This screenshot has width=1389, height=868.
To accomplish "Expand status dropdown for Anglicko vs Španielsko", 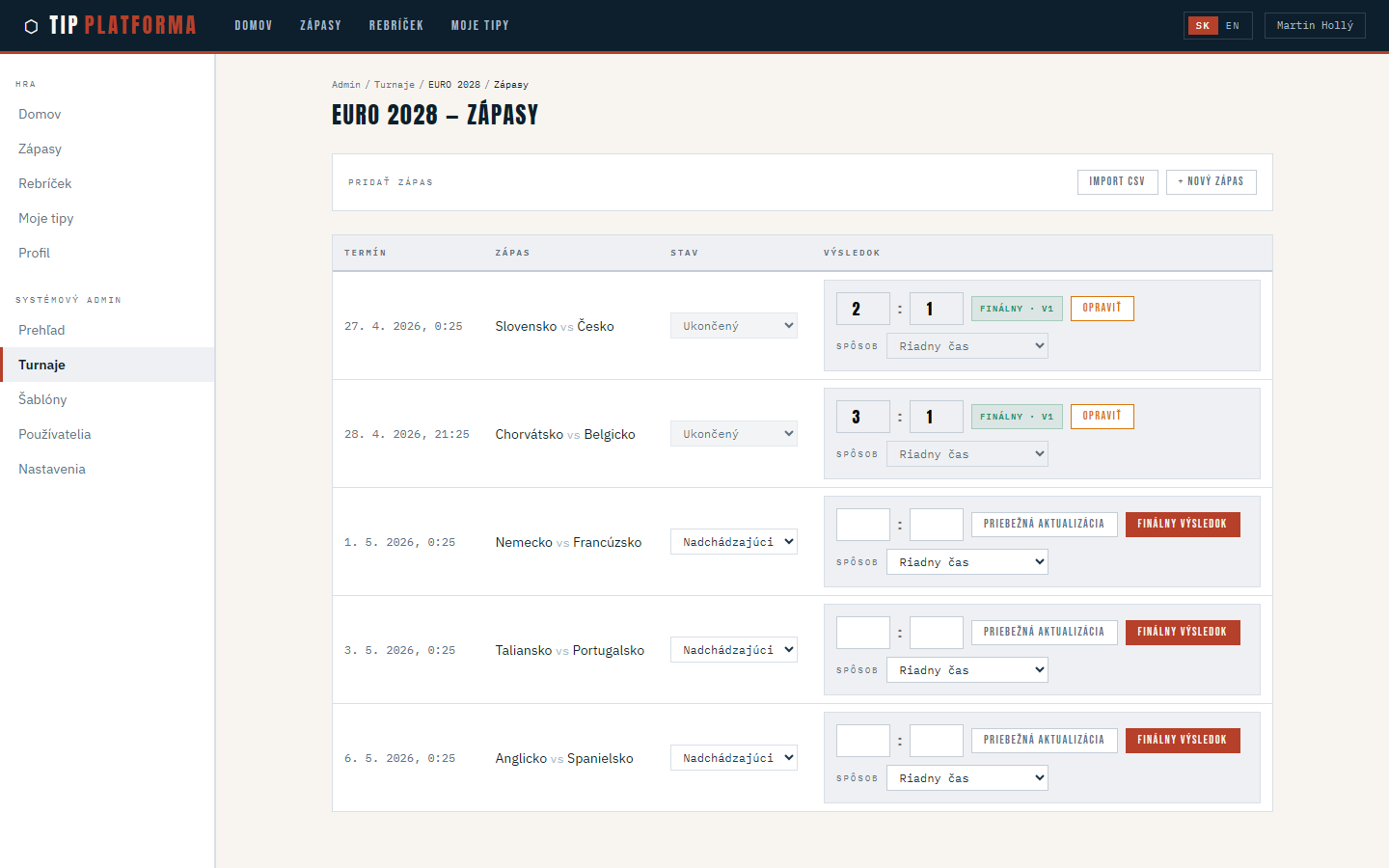I will pos(733,758).
